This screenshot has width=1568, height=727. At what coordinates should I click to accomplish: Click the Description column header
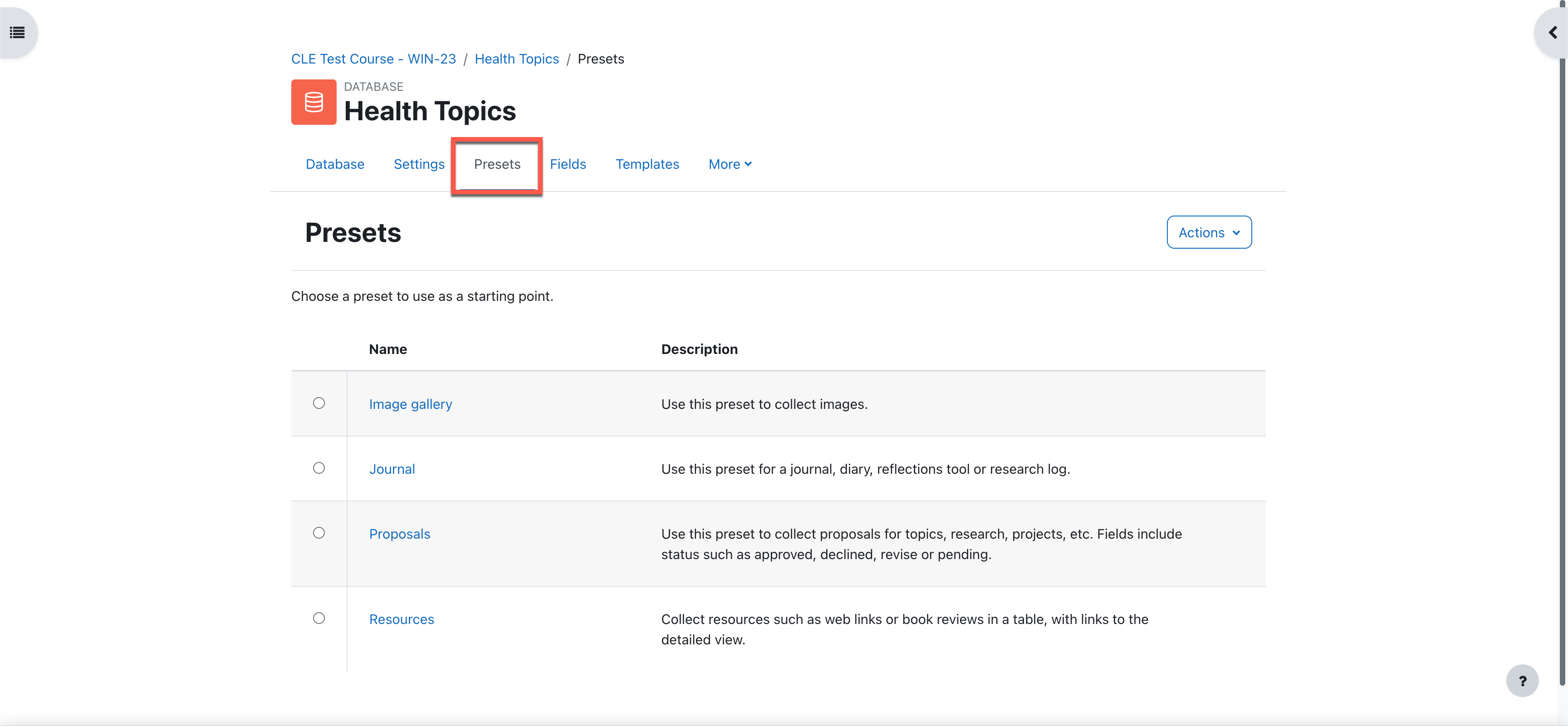tap(700, 349)
